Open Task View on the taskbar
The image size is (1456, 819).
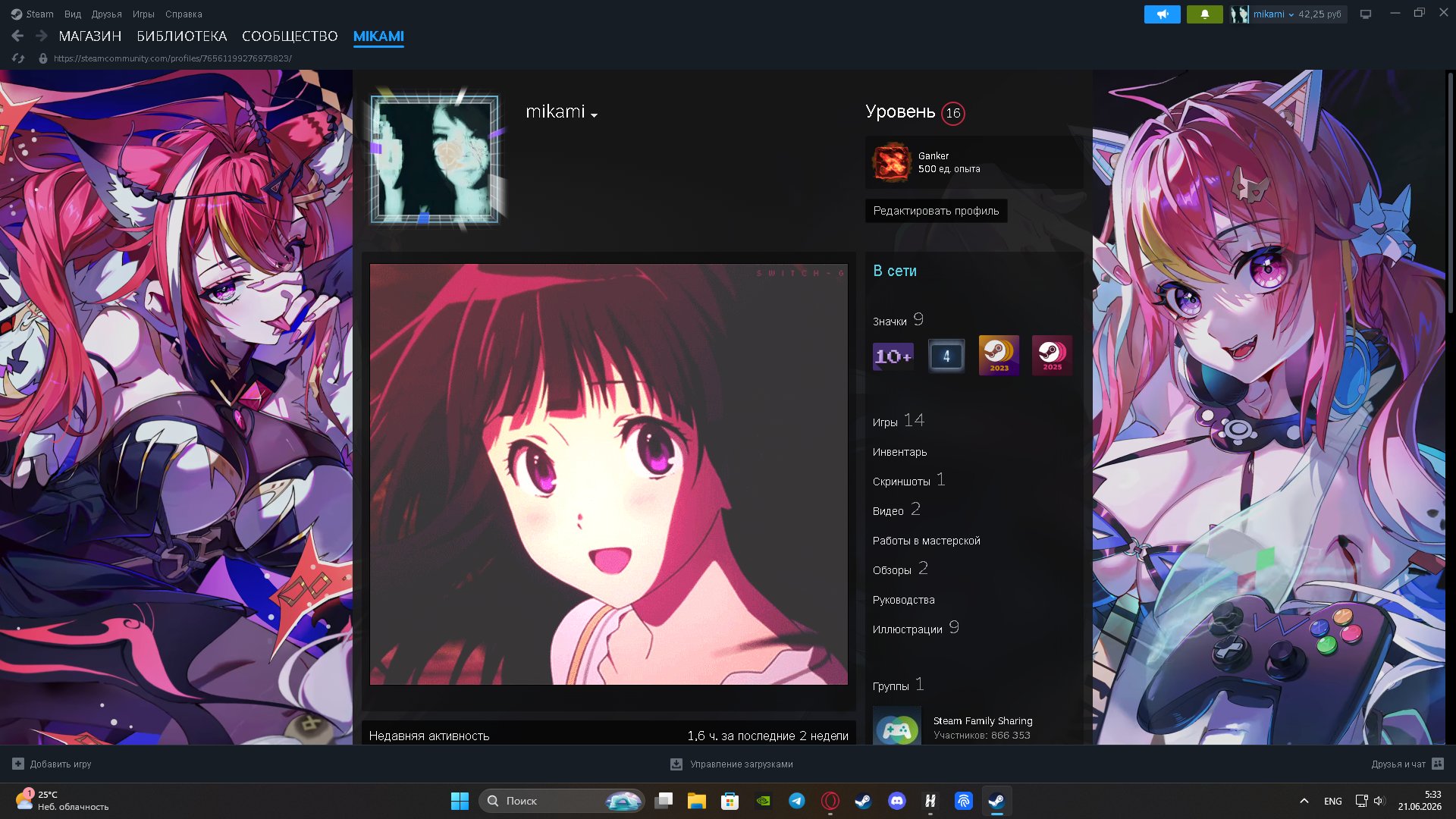(x=664, y=801)
